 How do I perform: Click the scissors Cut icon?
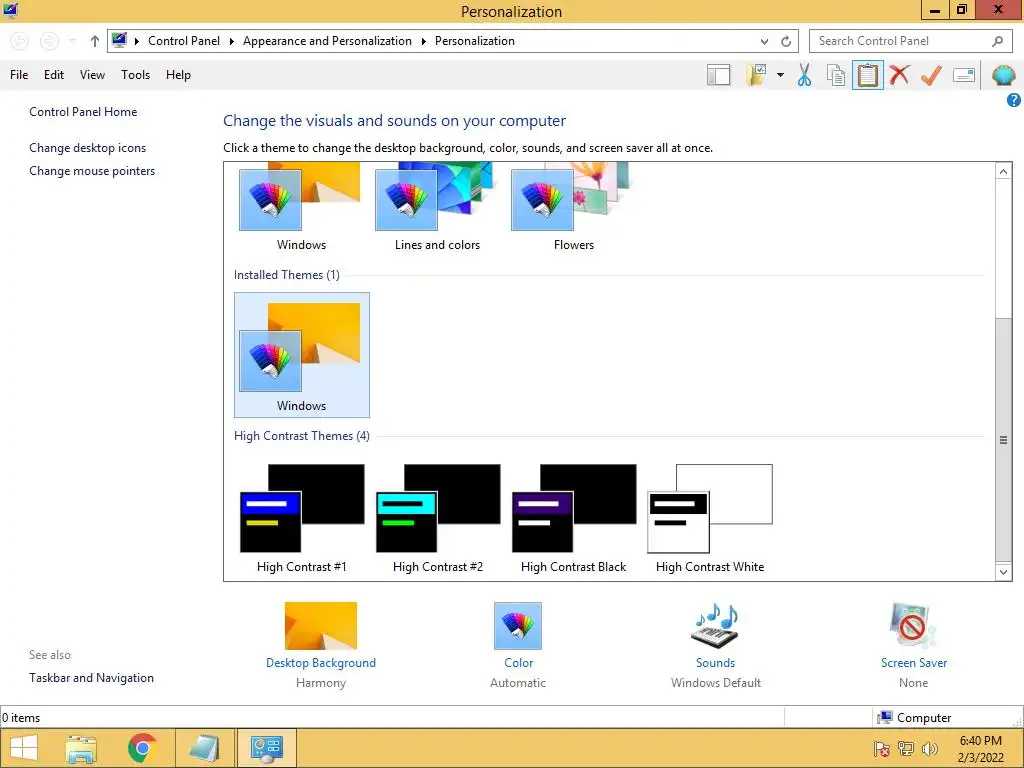coord(804,75)
